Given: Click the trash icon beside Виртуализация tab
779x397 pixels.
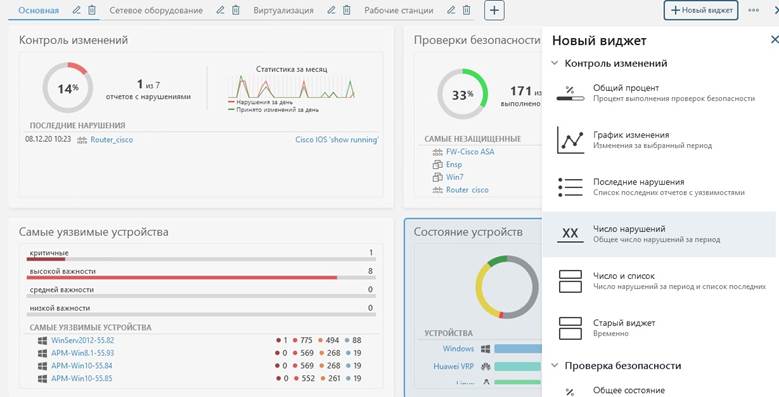Looking at the screenshot, I should point(347,10).
